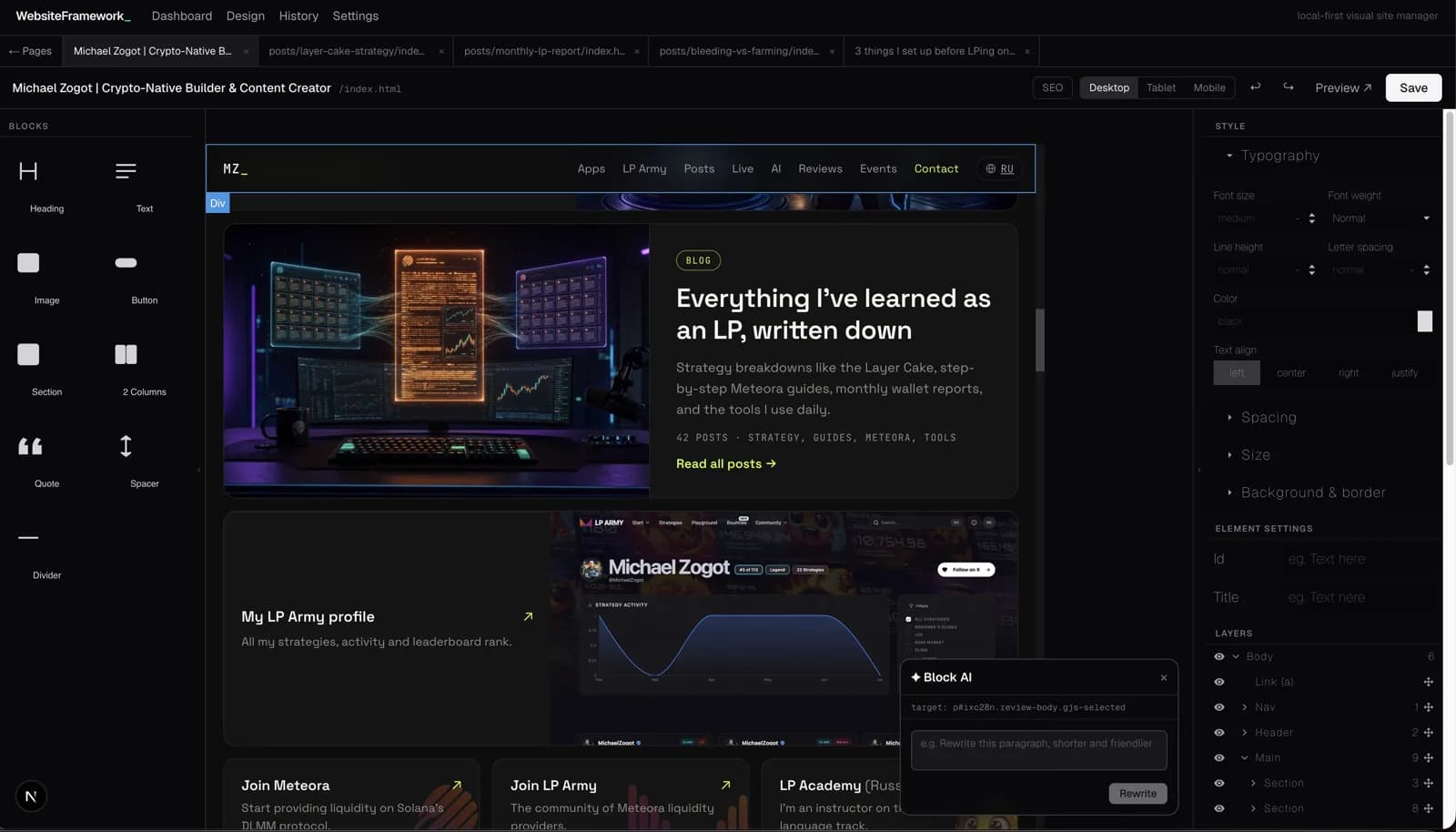Expand the Nav layer tree
Viewport: 1456px width, 832px height.
click(1244, 707)
